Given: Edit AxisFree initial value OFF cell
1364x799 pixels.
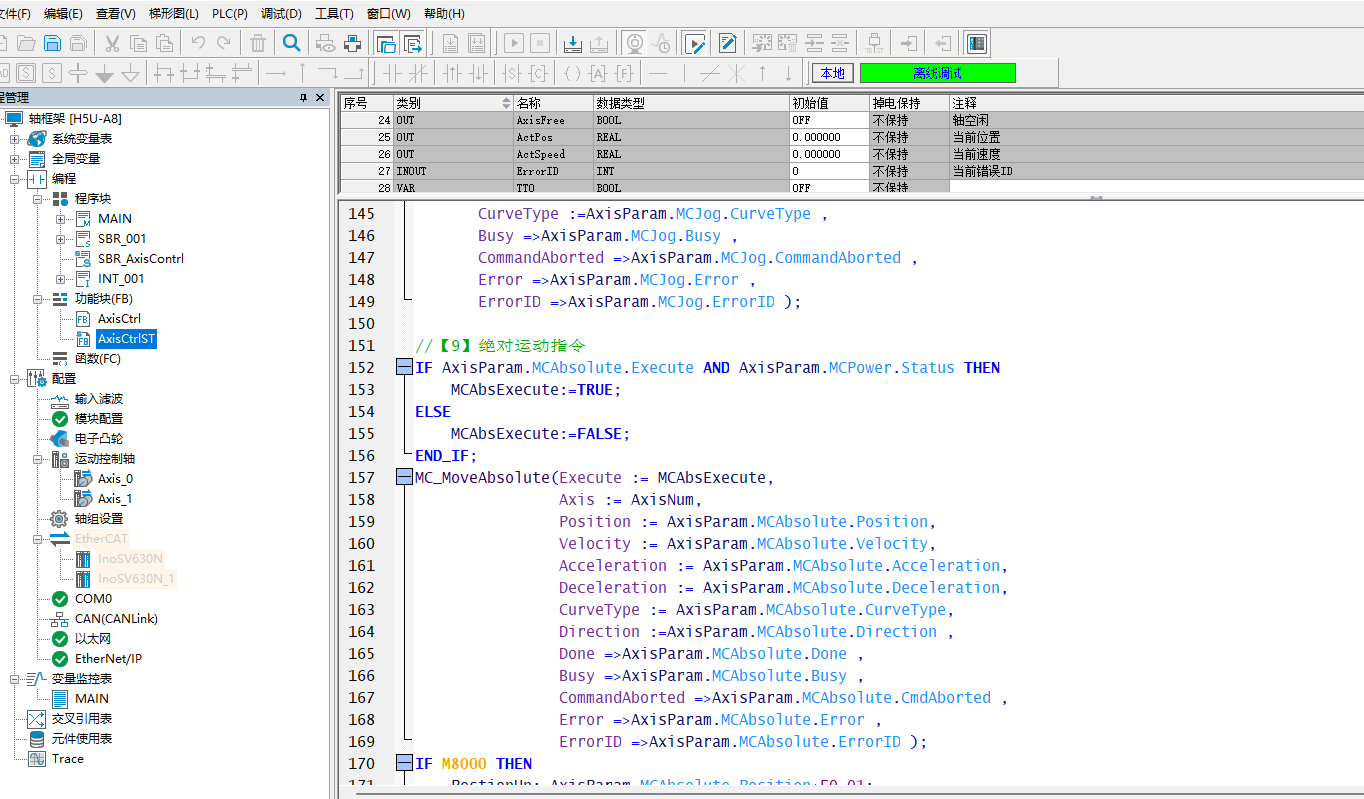Looking at the screenshot, I should tap(829, 120).
